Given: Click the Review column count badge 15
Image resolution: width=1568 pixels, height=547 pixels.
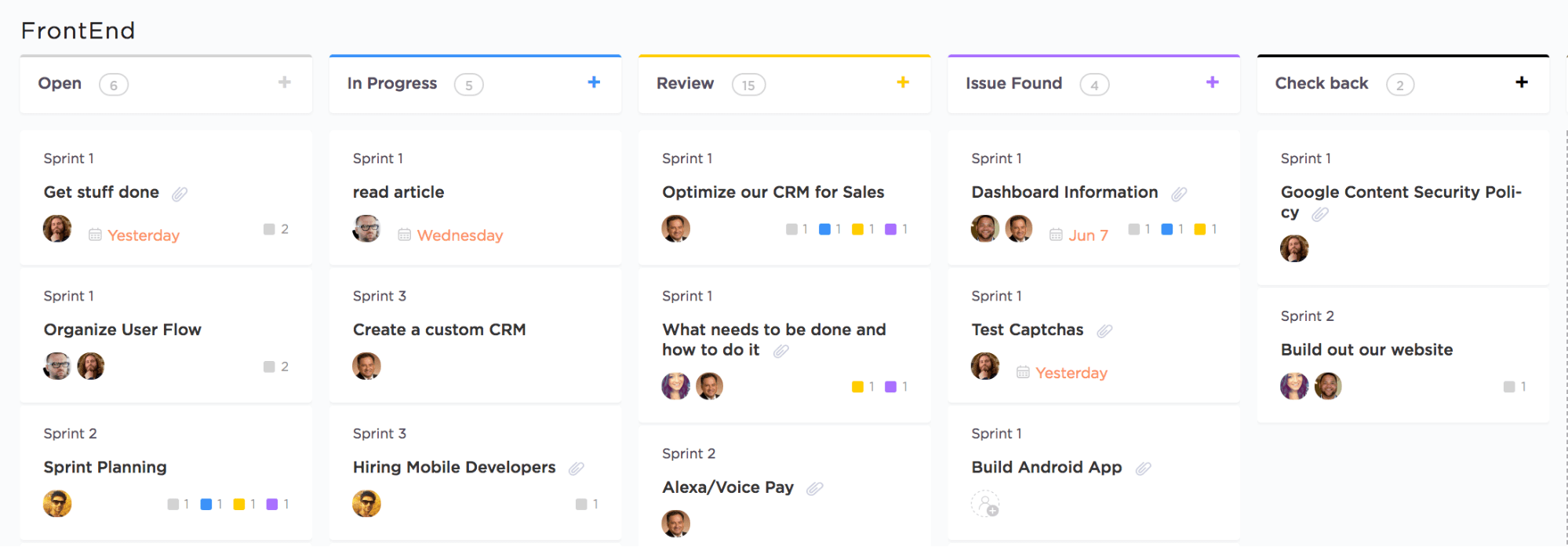Looking at the screenshot, I should [x=748, y=85].
